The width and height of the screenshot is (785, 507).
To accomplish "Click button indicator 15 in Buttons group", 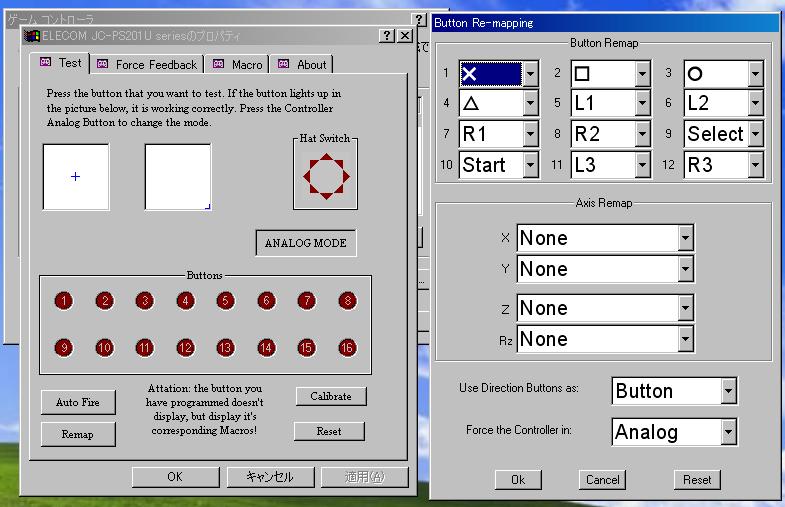I will tap(306, 347).
